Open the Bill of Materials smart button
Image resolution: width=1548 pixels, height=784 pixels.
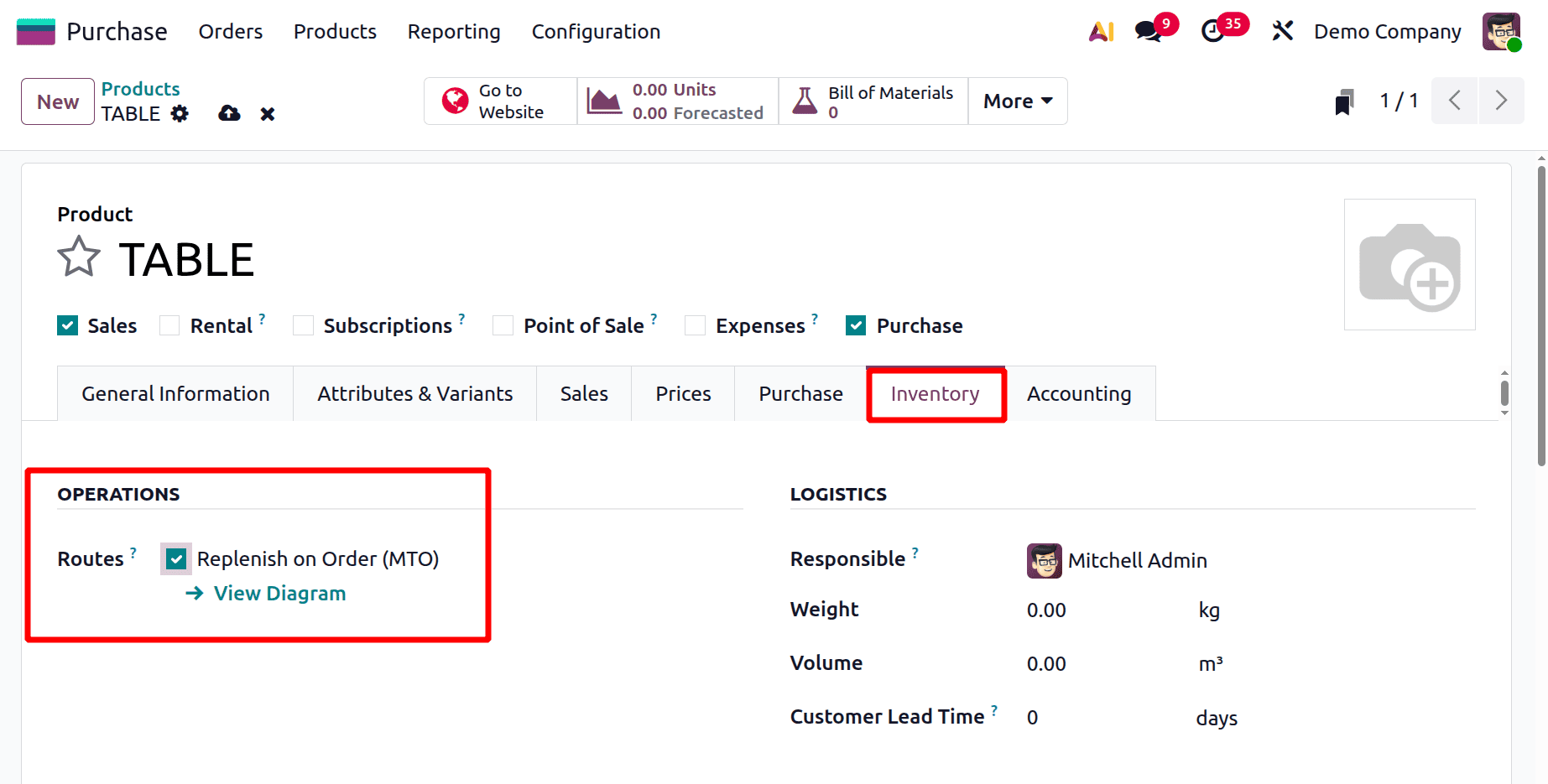click(x=873, y=101)
